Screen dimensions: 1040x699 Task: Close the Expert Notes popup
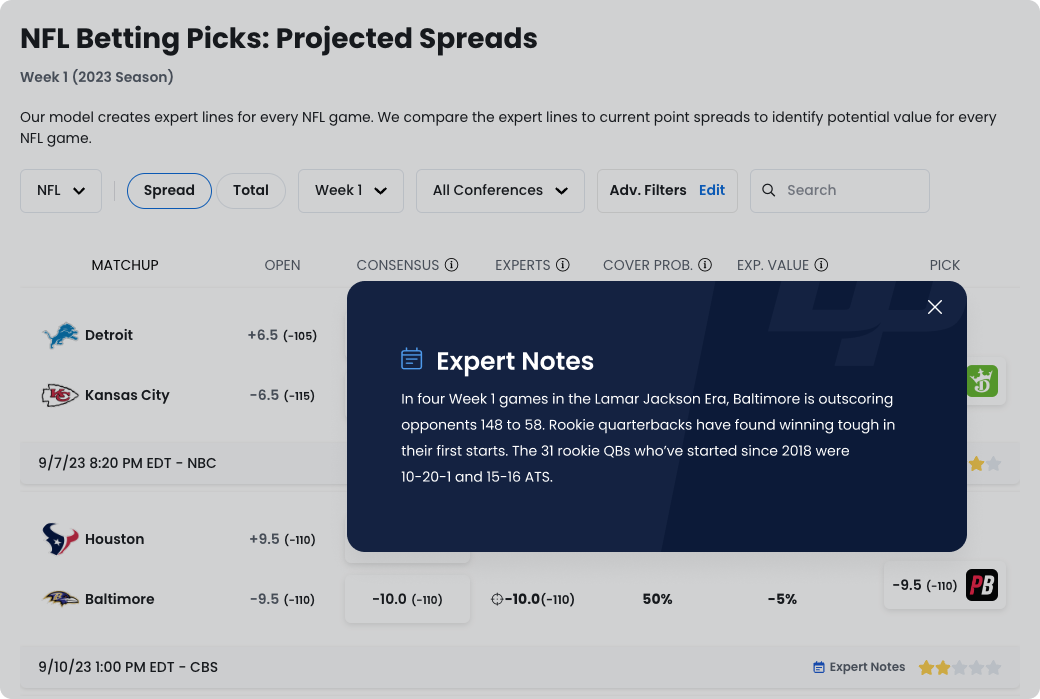coord(935,307)
